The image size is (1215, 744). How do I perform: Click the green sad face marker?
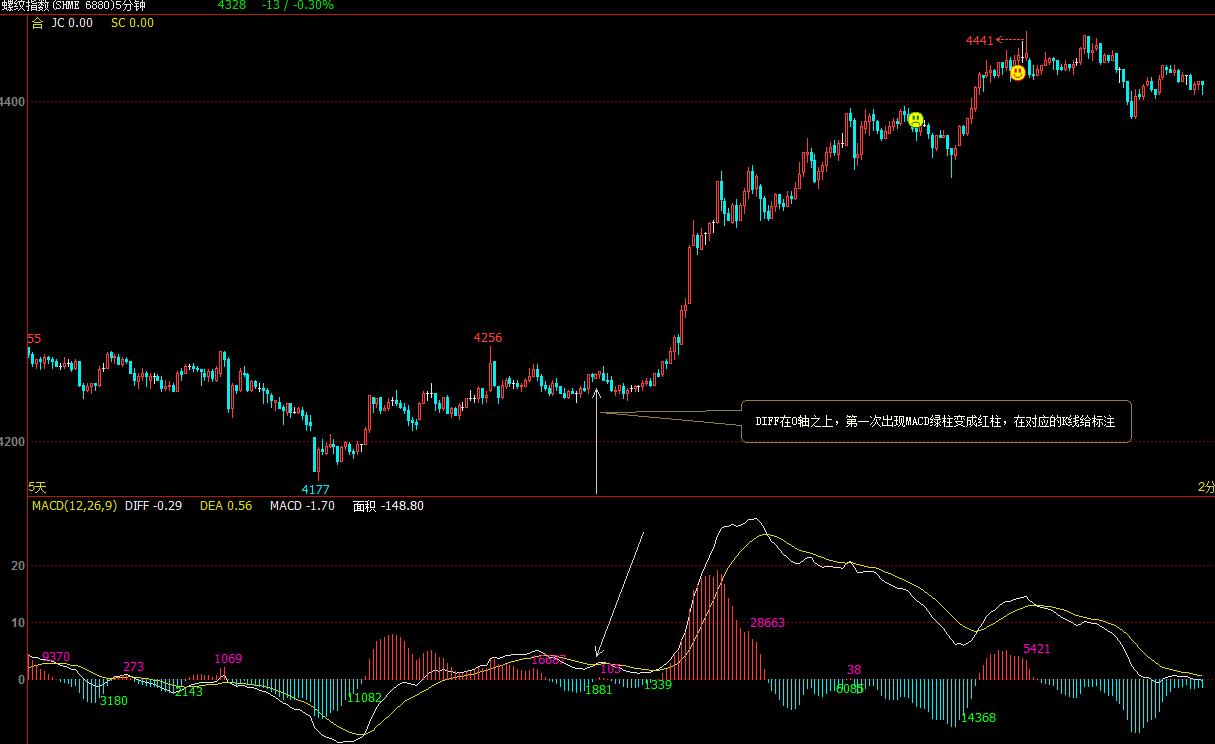click(x=915, y=120)
